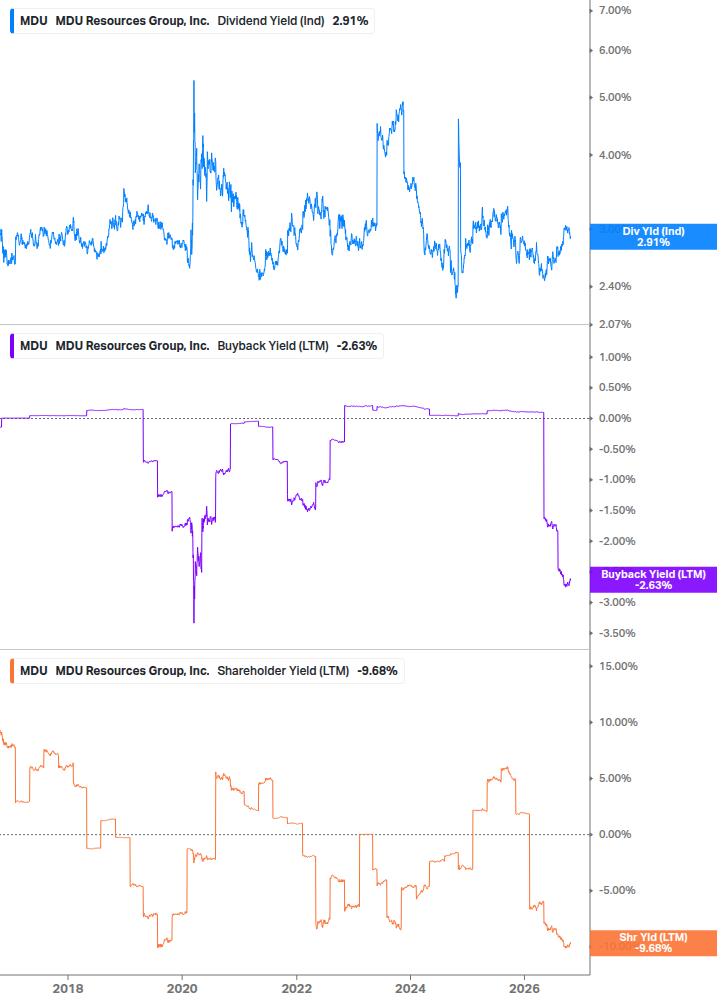Click the 4.00% tick on dividend yield axis
717x1005 pixels.
[615, 155]
